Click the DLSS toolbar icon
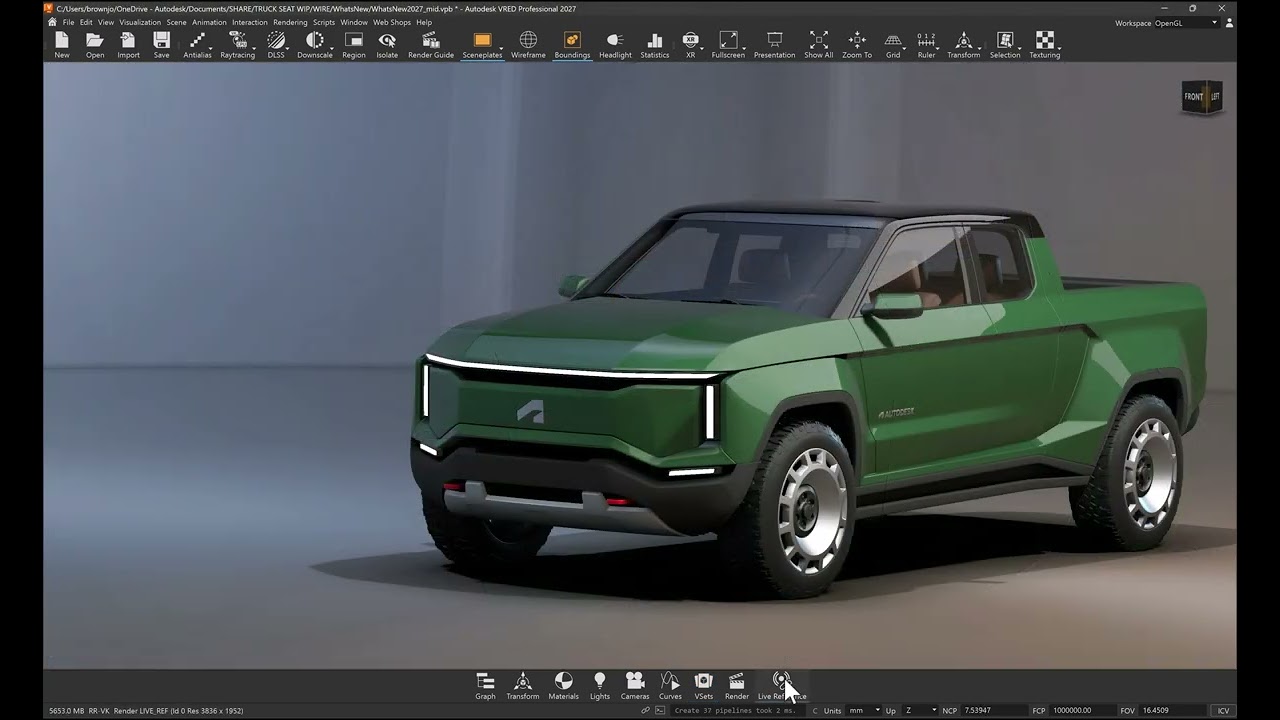Image resolution: width=1280 pixels, height=720 pixels. pyautogui.click(x=276, y=44)
